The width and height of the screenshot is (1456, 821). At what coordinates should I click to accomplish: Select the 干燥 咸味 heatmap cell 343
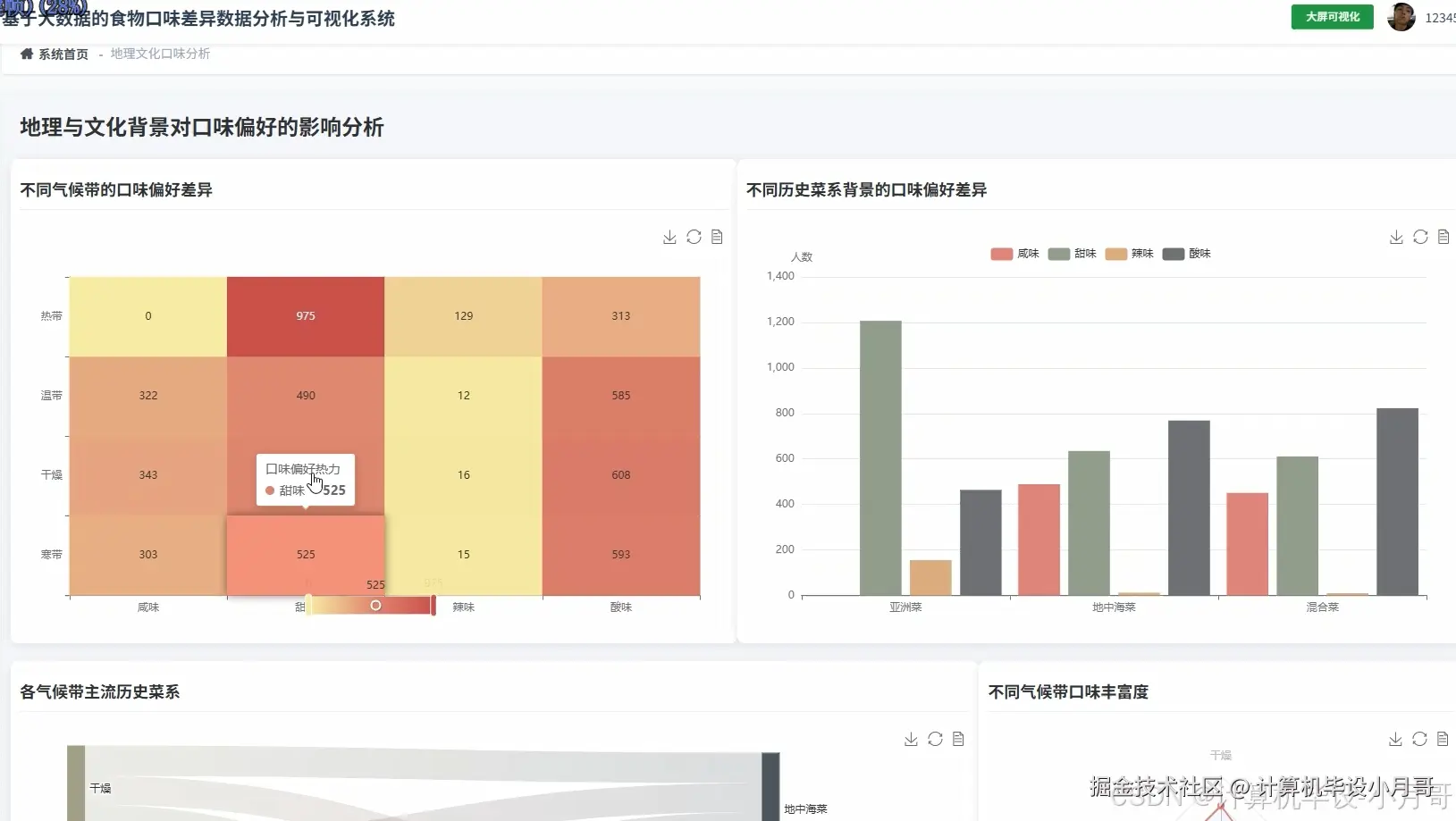click(x=148, y=475)
